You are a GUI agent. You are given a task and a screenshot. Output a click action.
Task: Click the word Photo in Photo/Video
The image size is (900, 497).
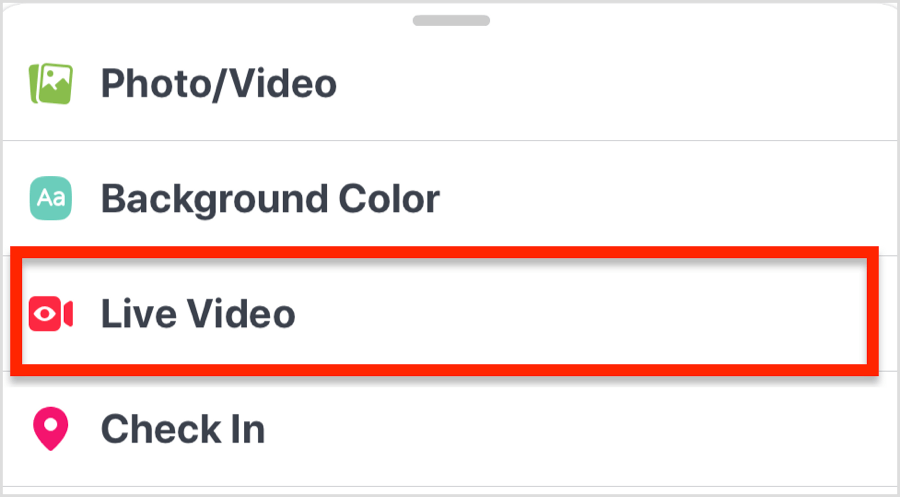point(156,84)
